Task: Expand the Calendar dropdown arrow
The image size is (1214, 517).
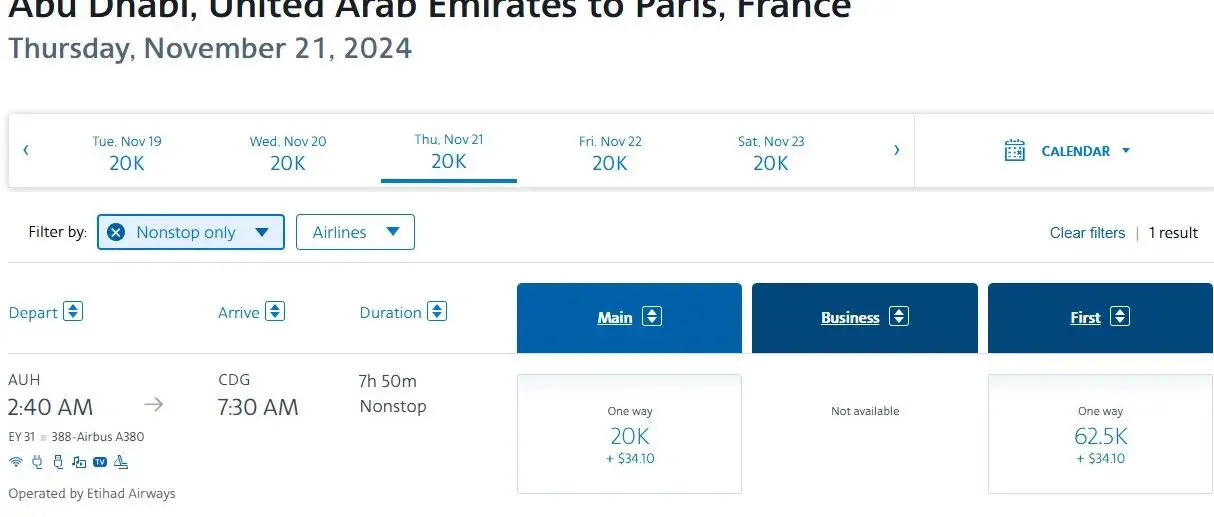Action: tap(1125, 151)
